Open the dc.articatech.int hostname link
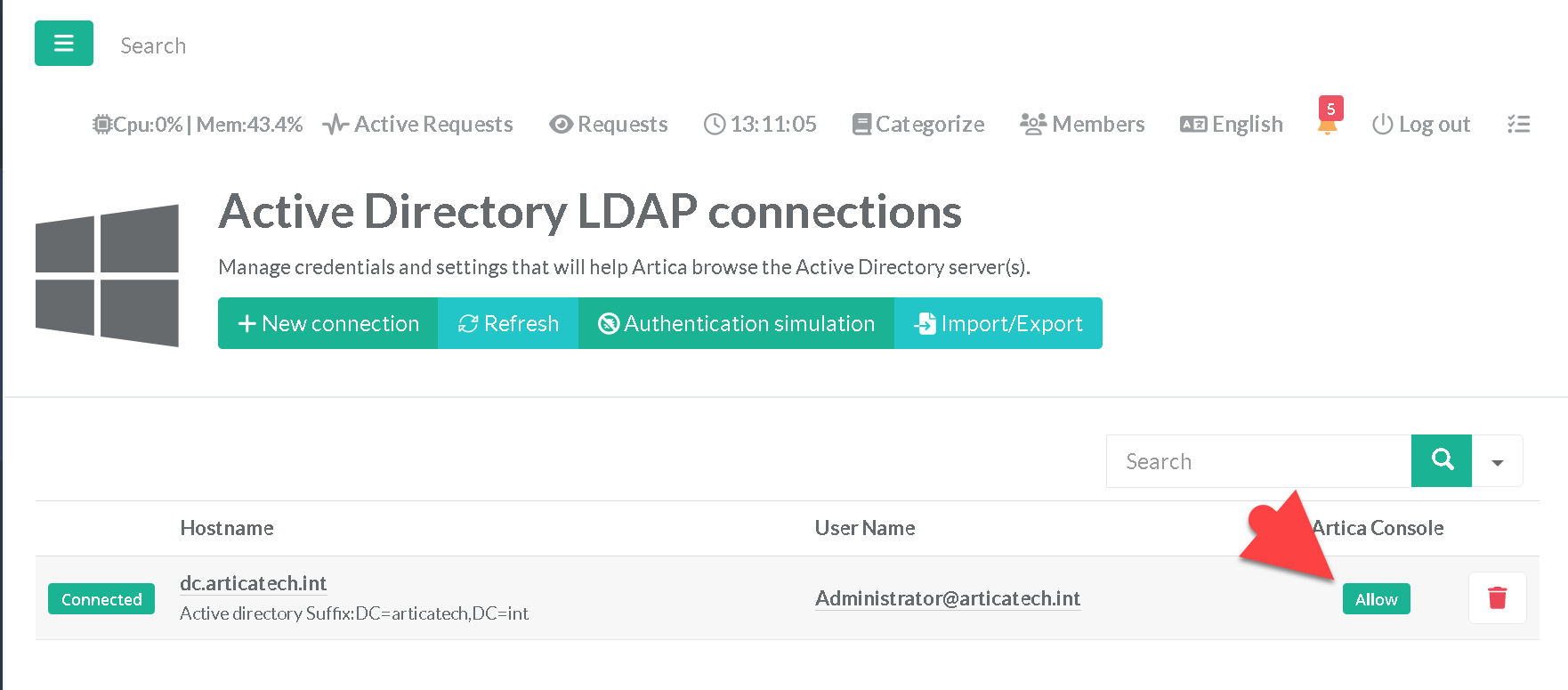1568x690 pixels. pyautogui.click(x=253, y=583)
